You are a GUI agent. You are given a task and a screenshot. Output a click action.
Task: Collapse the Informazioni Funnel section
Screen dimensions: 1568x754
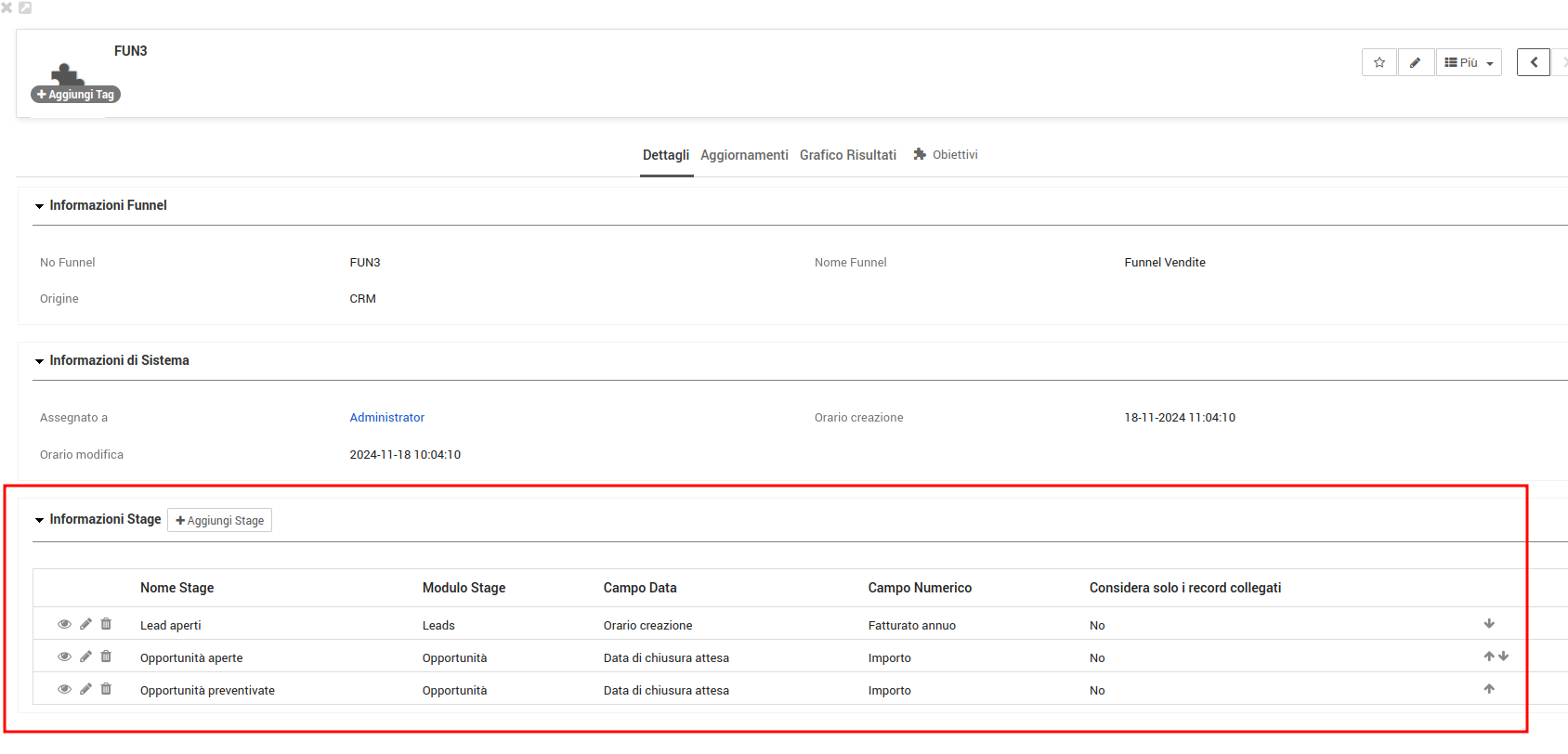click(40, 206)
